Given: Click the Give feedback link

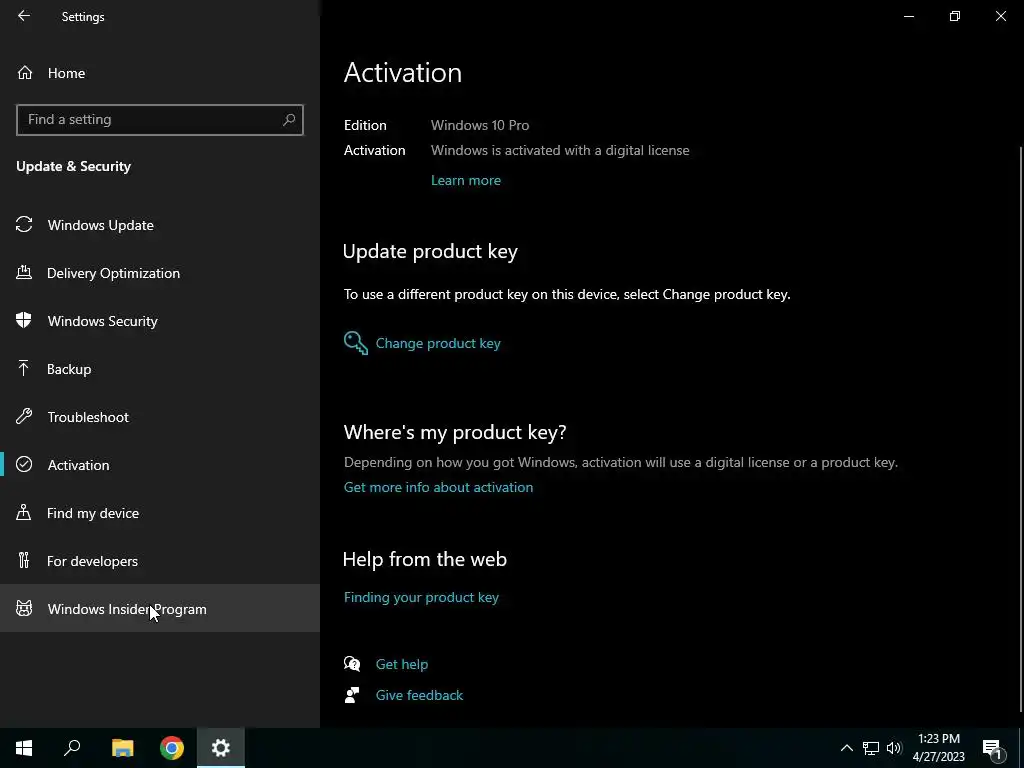Looking at the screenshot, I should pos(419,695).
